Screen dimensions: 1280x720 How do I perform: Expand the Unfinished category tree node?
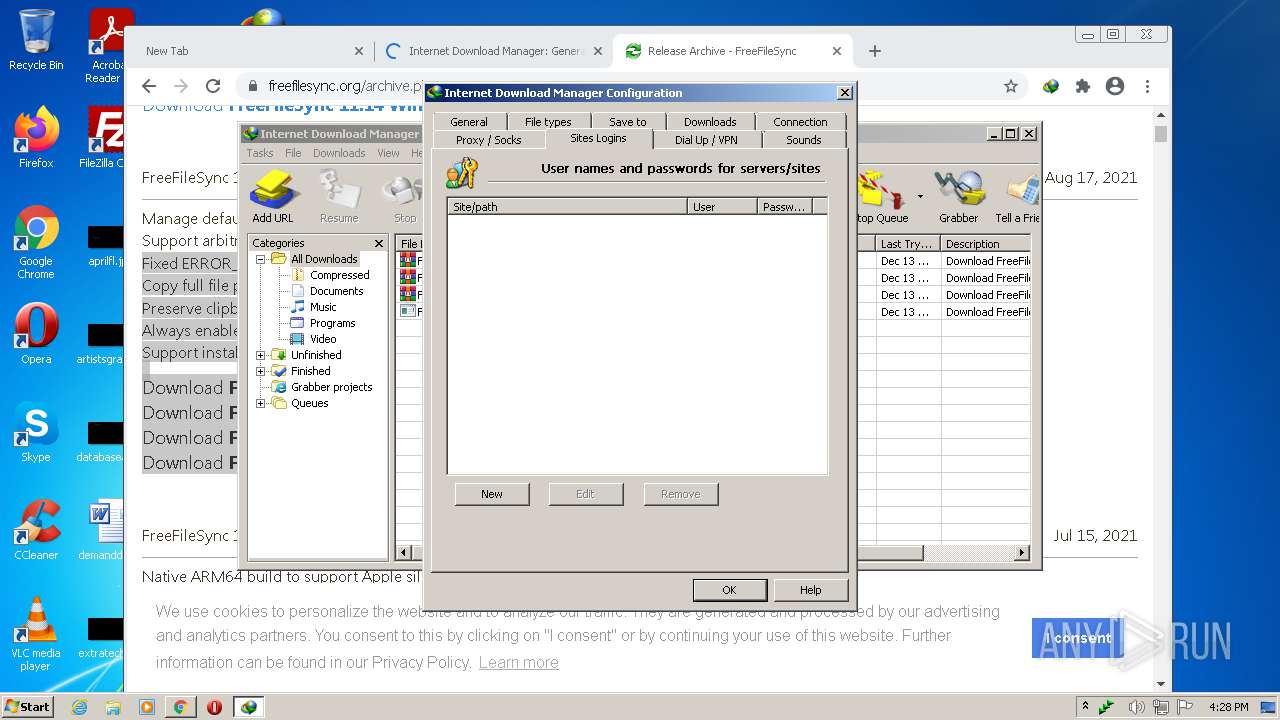(261, 355)
